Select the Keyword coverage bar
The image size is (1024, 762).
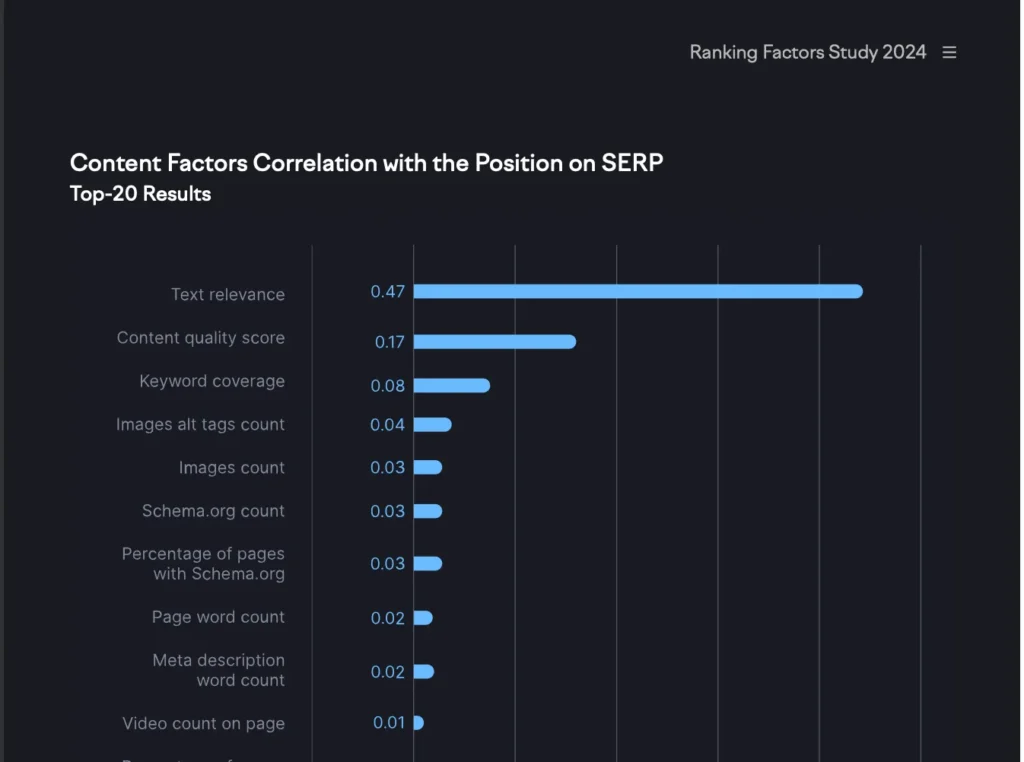(x=451, y=386)
